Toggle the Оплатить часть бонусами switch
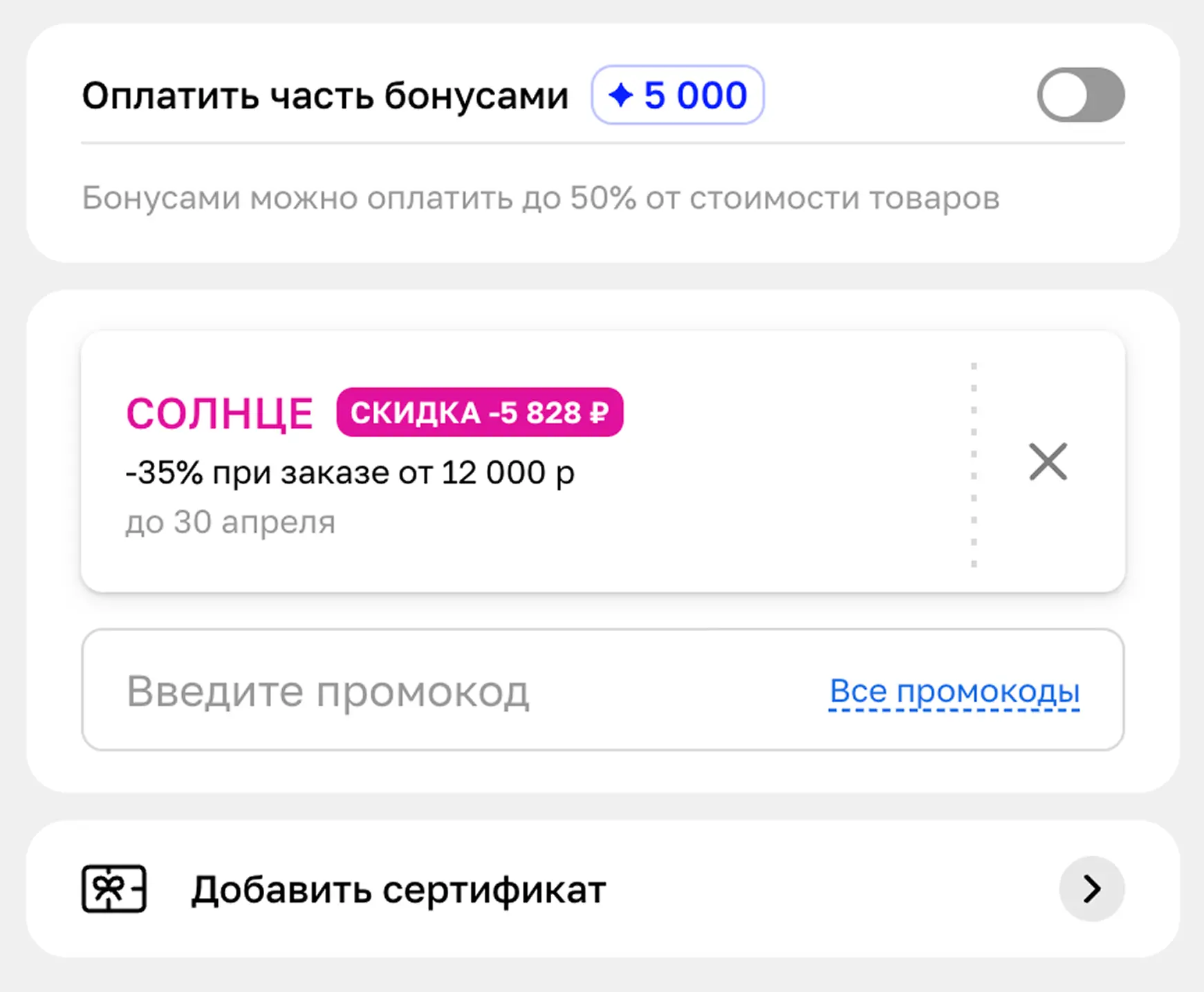Viewport: 1204px width, 992px height. click(x=1080, y=95)
